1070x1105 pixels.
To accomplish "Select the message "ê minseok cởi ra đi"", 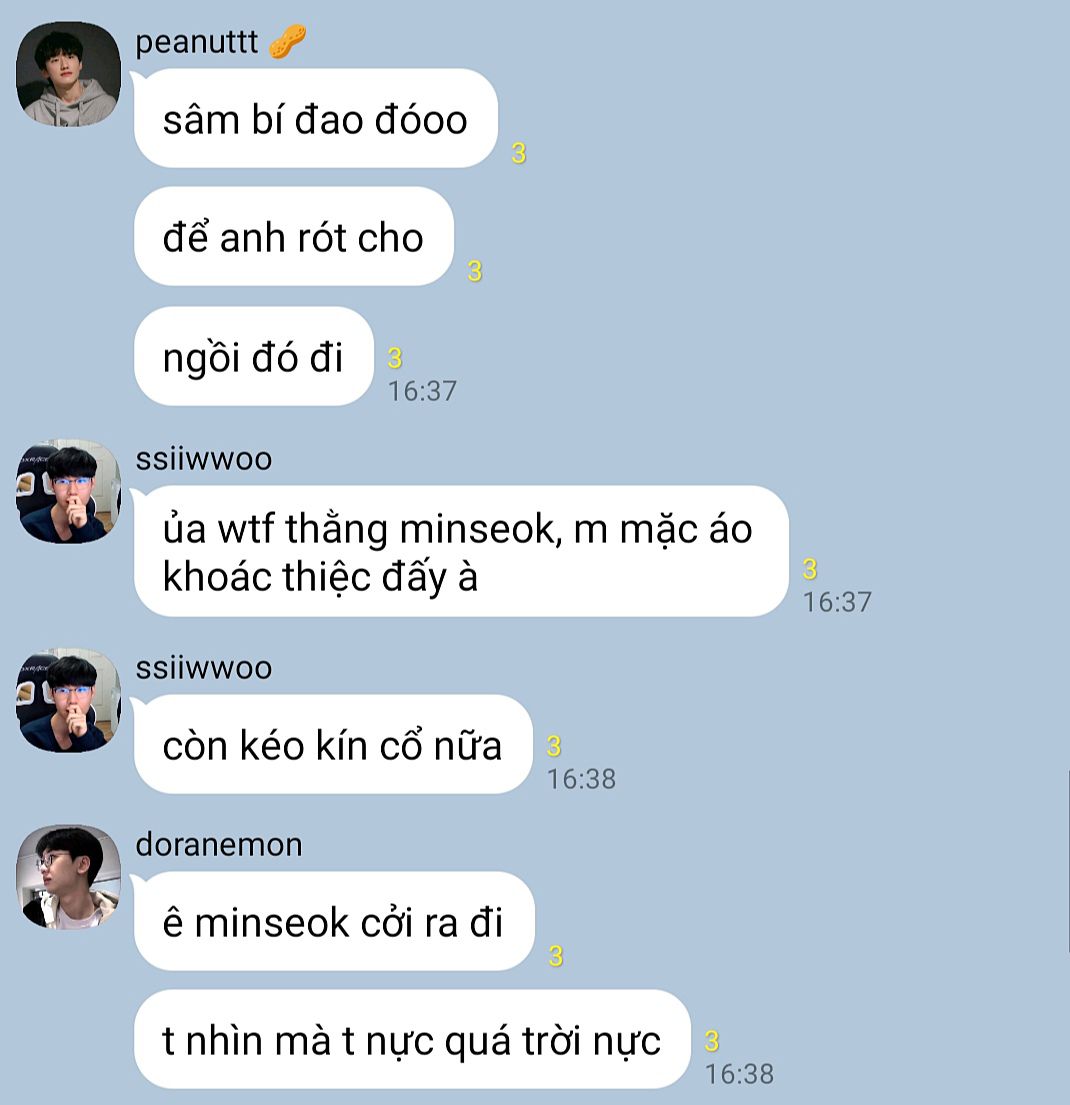I will 334,921.
